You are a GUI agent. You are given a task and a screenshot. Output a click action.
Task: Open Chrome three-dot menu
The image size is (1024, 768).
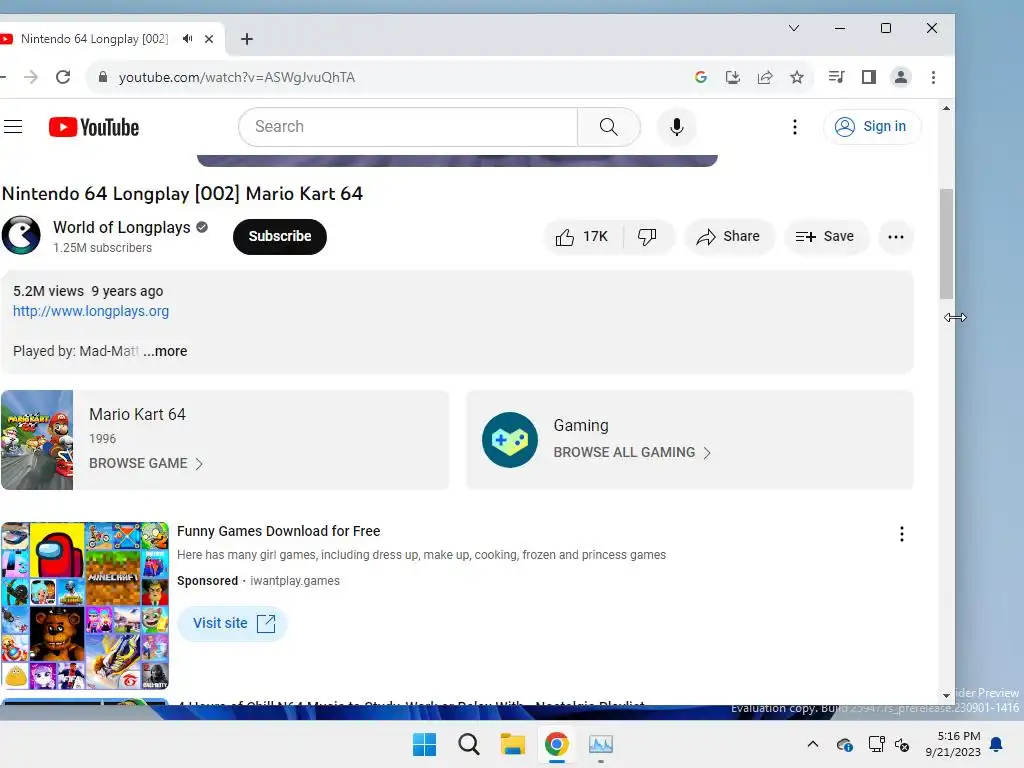[x=933, y=77]
